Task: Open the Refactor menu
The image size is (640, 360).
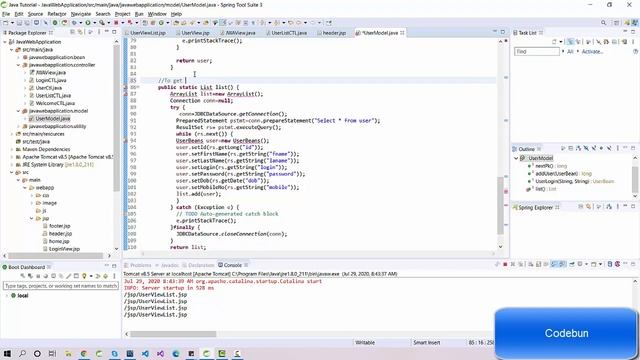Action: [x=57, y=14]
